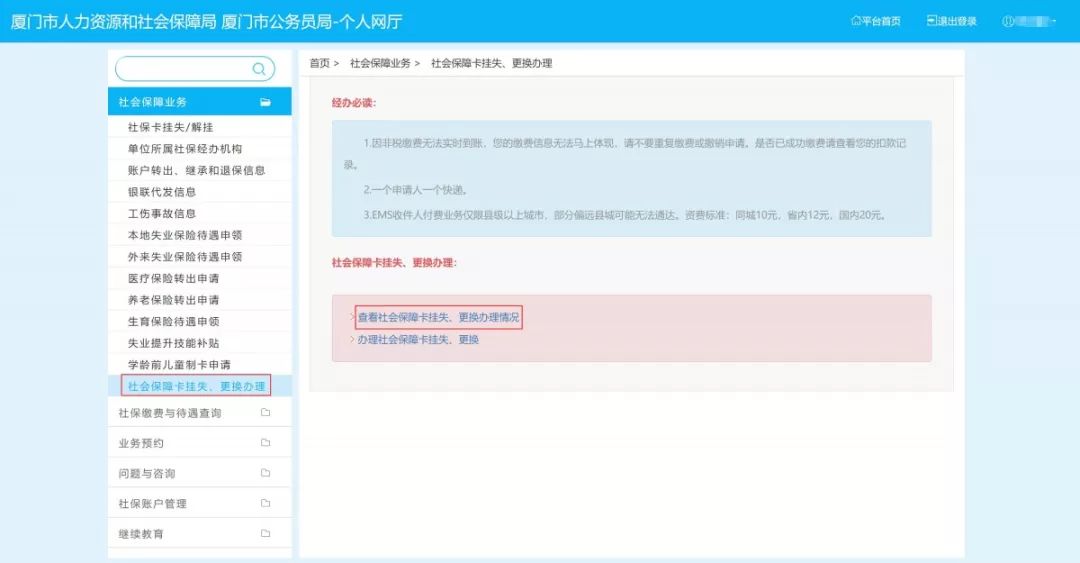The width and height of the screenshot is (1080, 563).
Task: Expand 业务预约 section
Action: pos(200,443)
